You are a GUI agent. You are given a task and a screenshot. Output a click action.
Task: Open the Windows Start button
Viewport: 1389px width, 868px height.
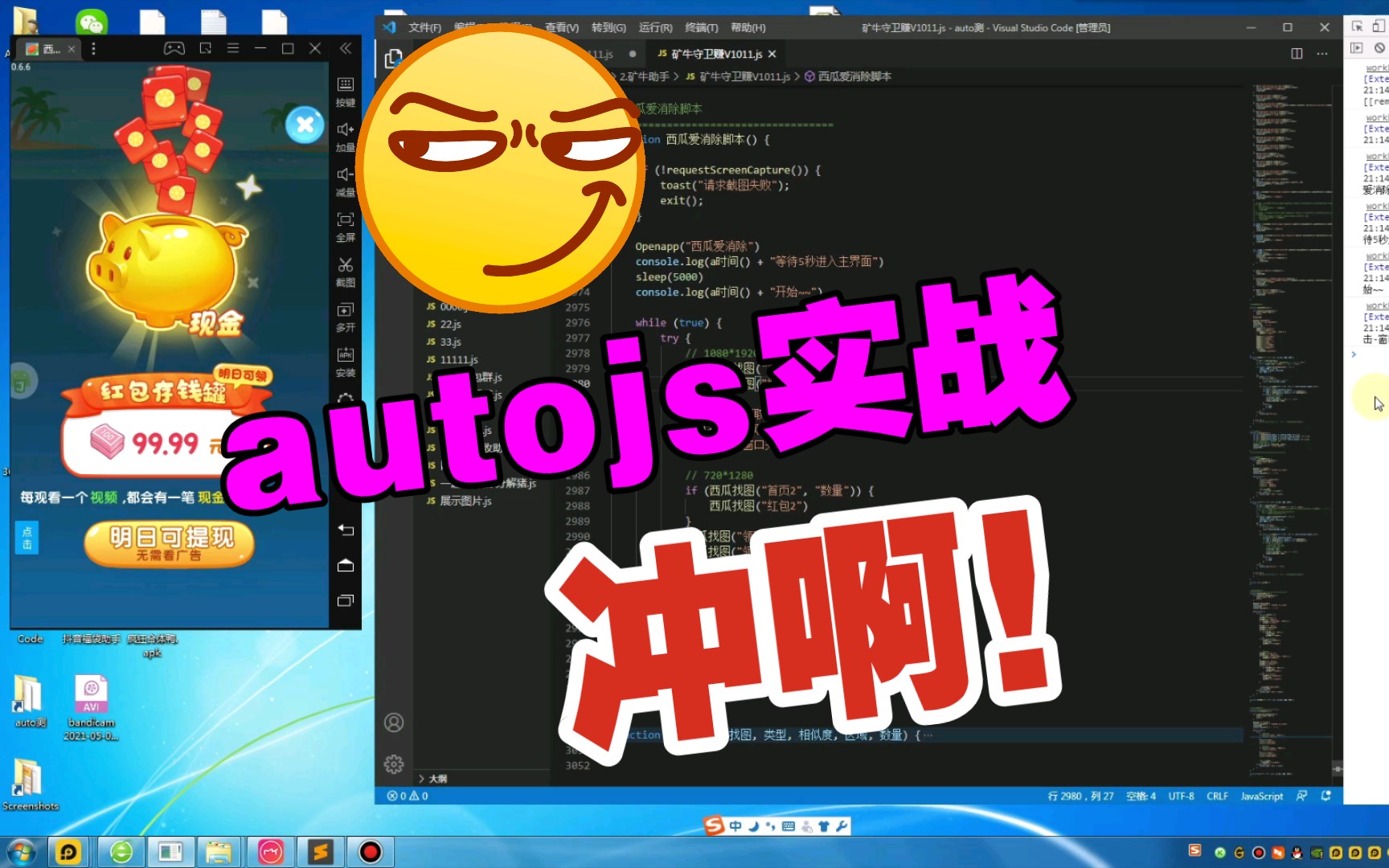(x=21, y=852)
